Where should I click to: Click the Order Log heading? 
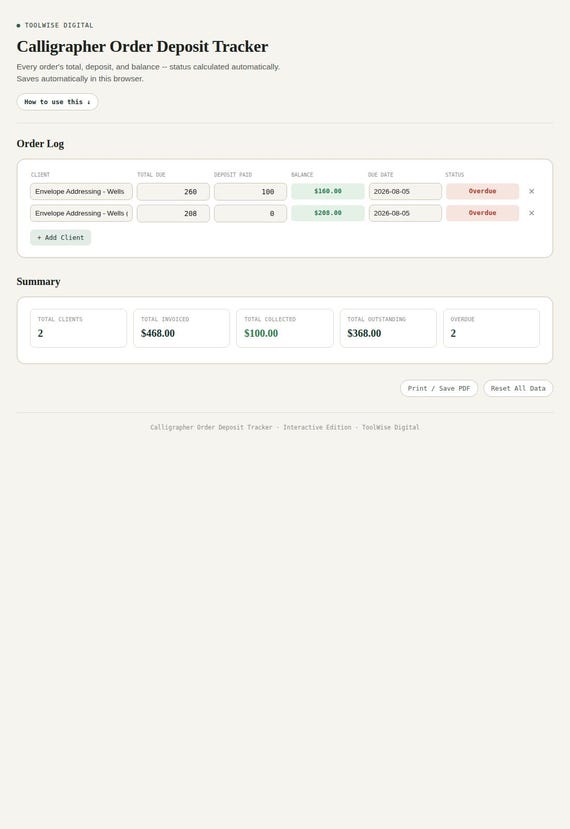[x=40, y=144]
